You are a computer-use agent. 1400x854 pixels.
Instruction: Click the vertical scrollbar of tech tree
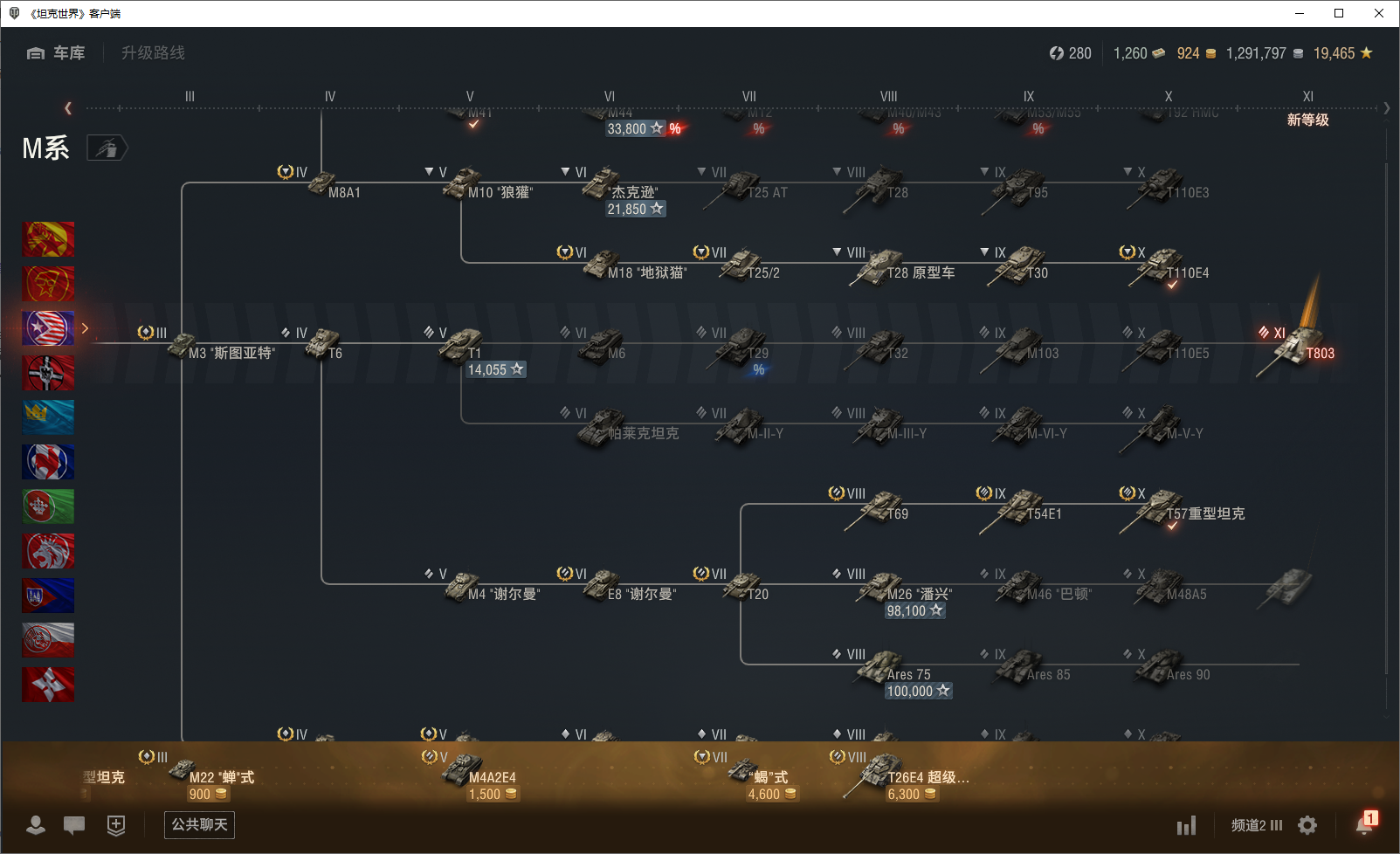(1387, 419)
